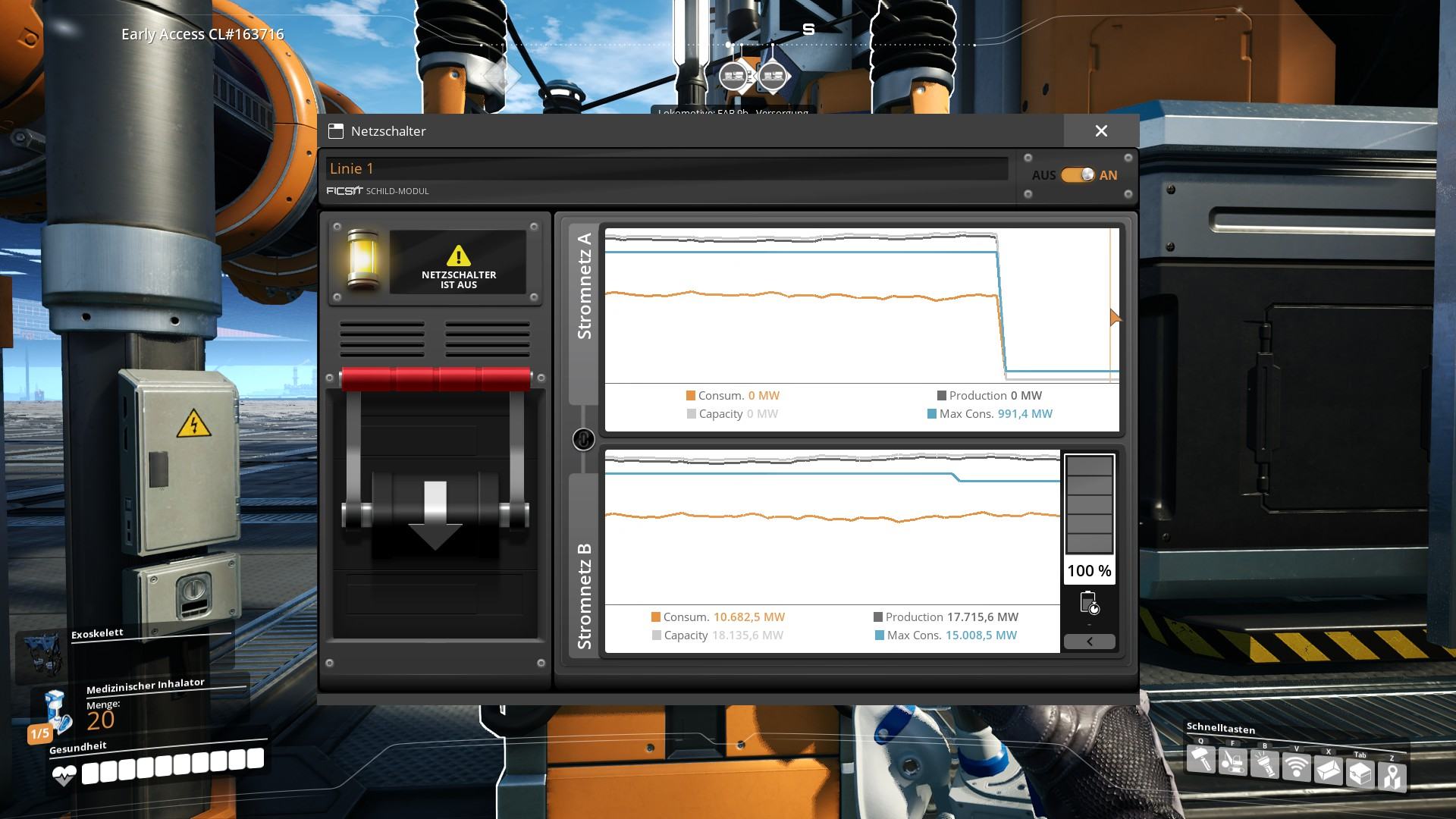Select the Stromnetz B tab

pos(583,565)
